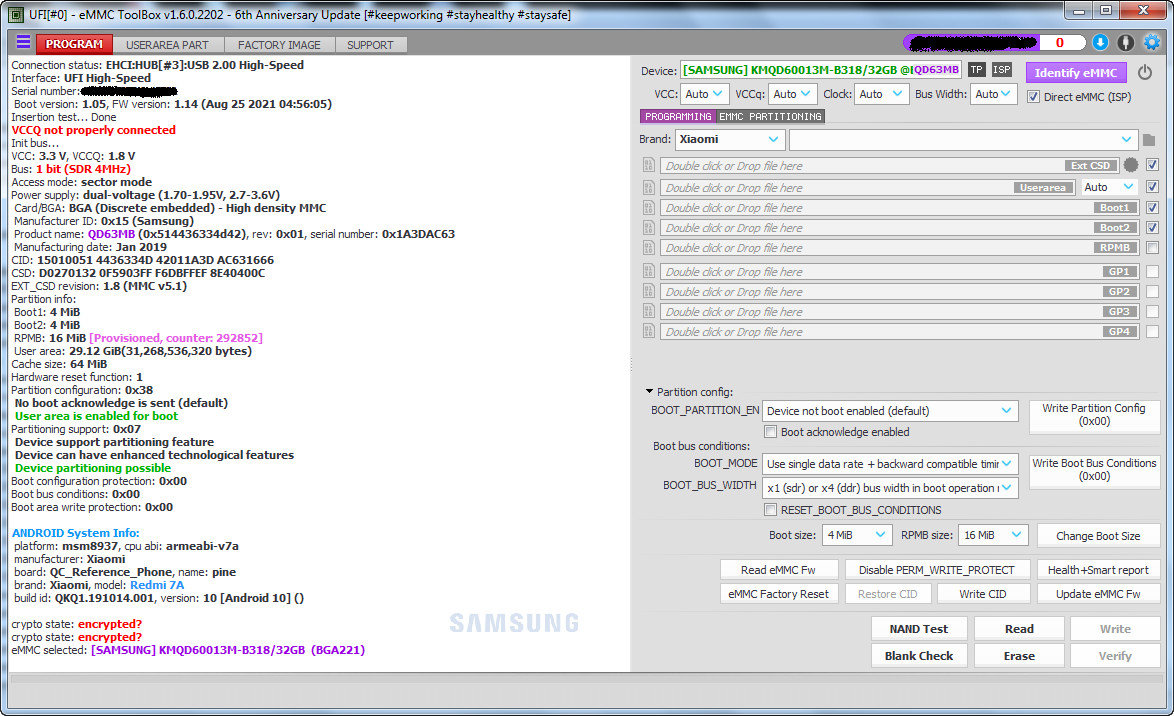
Task: Uncheck the Userarea row checkbox
Action: click(1152, 186)
